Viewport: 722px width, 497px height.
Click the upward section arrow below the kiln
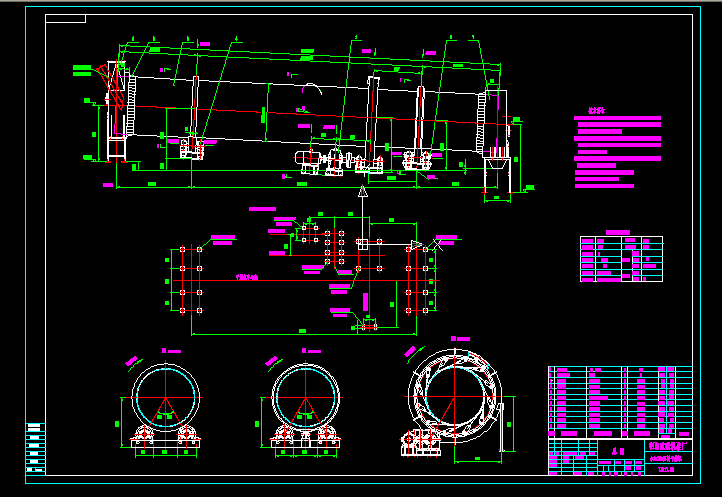point(362,192)
